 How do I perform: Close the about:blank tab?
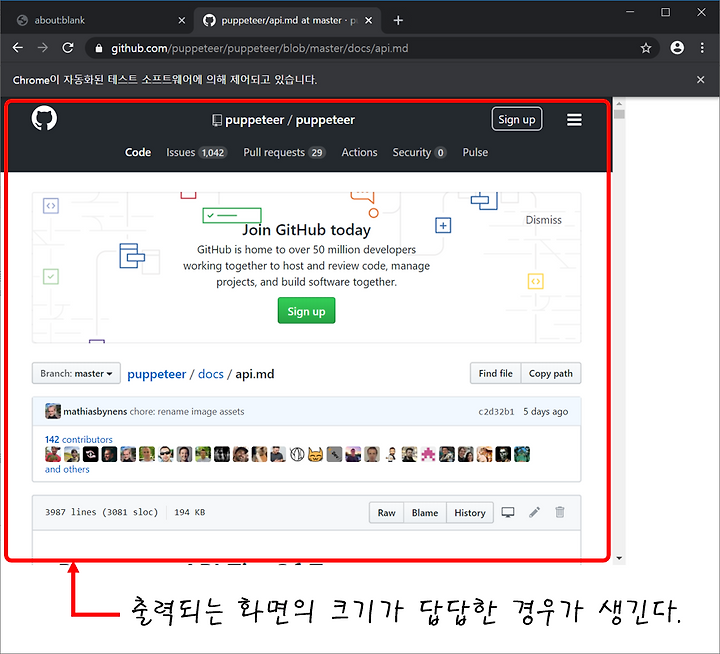tap(182, 20)
